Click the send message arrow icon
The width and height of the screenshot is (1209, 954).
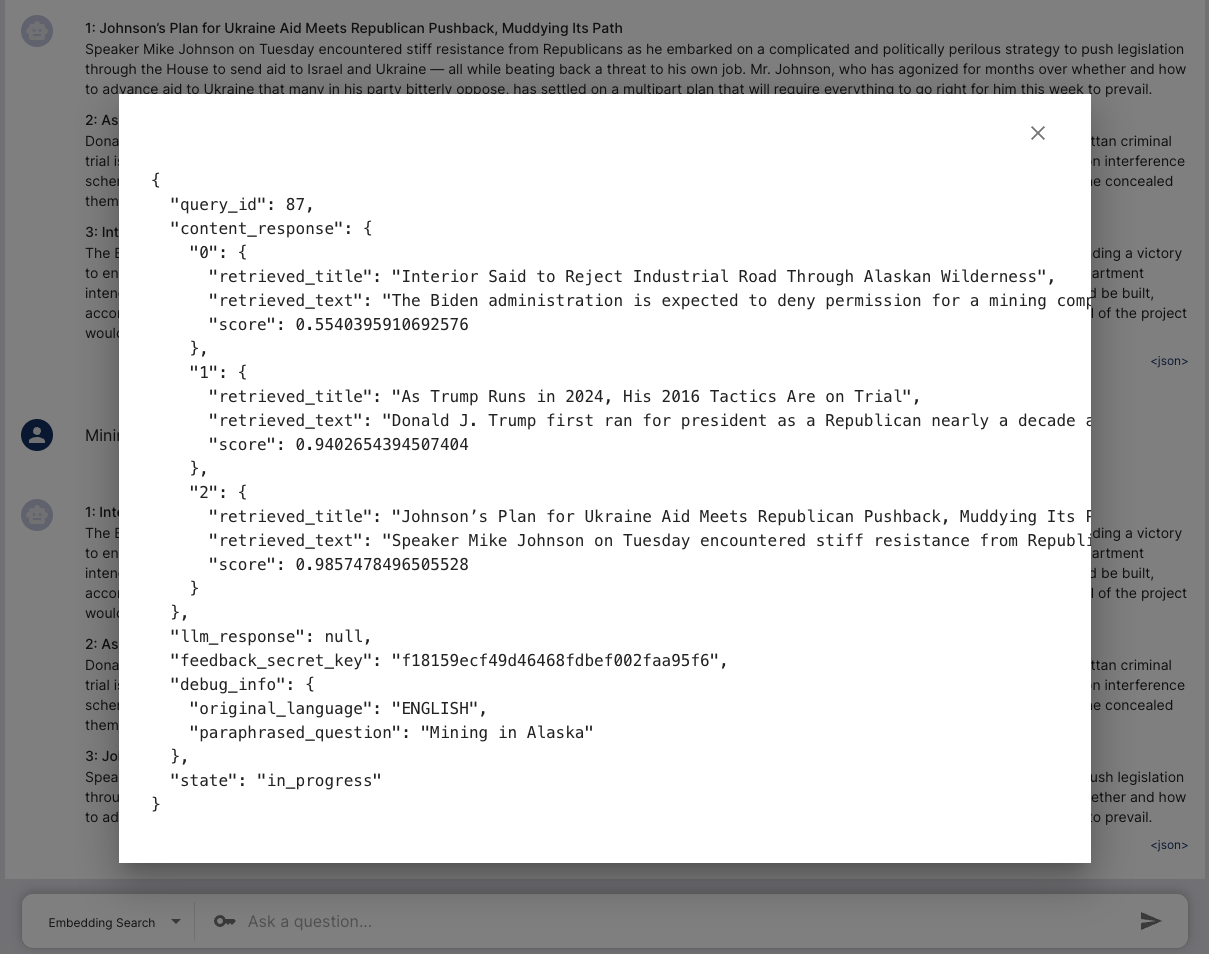tap(1151, 921)
